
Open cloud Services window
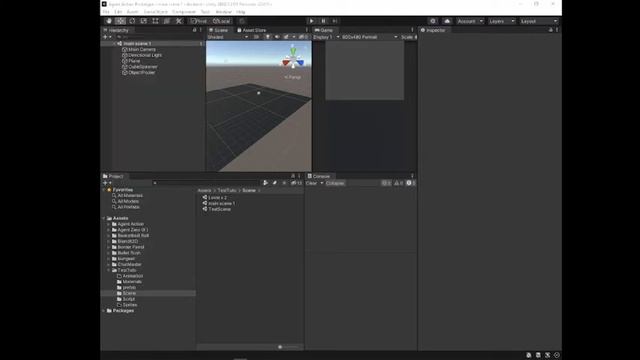coord(447,21)
